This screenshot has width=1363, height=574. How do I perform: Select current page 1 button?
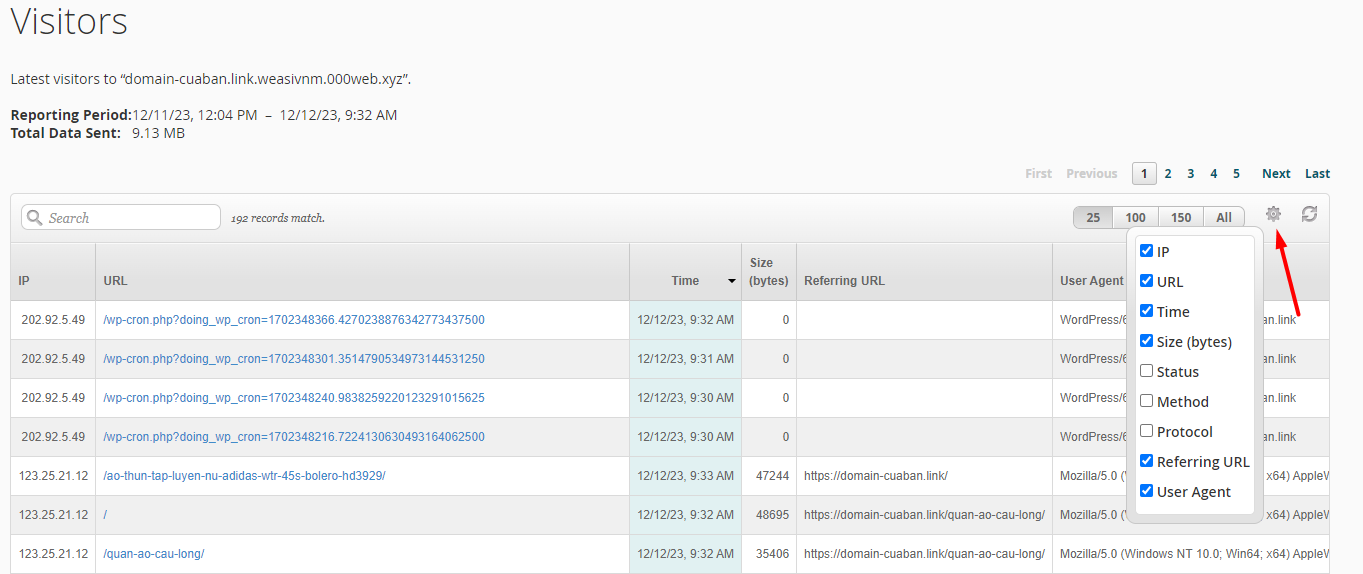coord(1144,174)
